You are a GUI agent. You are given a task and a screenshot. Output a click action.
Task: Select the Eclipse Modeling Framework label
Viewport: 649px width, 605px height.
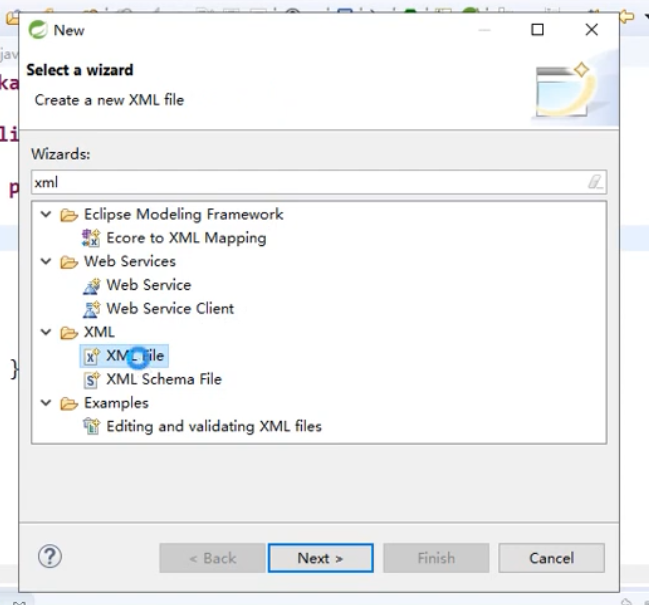pyautogui.click(x=184, y=214)
